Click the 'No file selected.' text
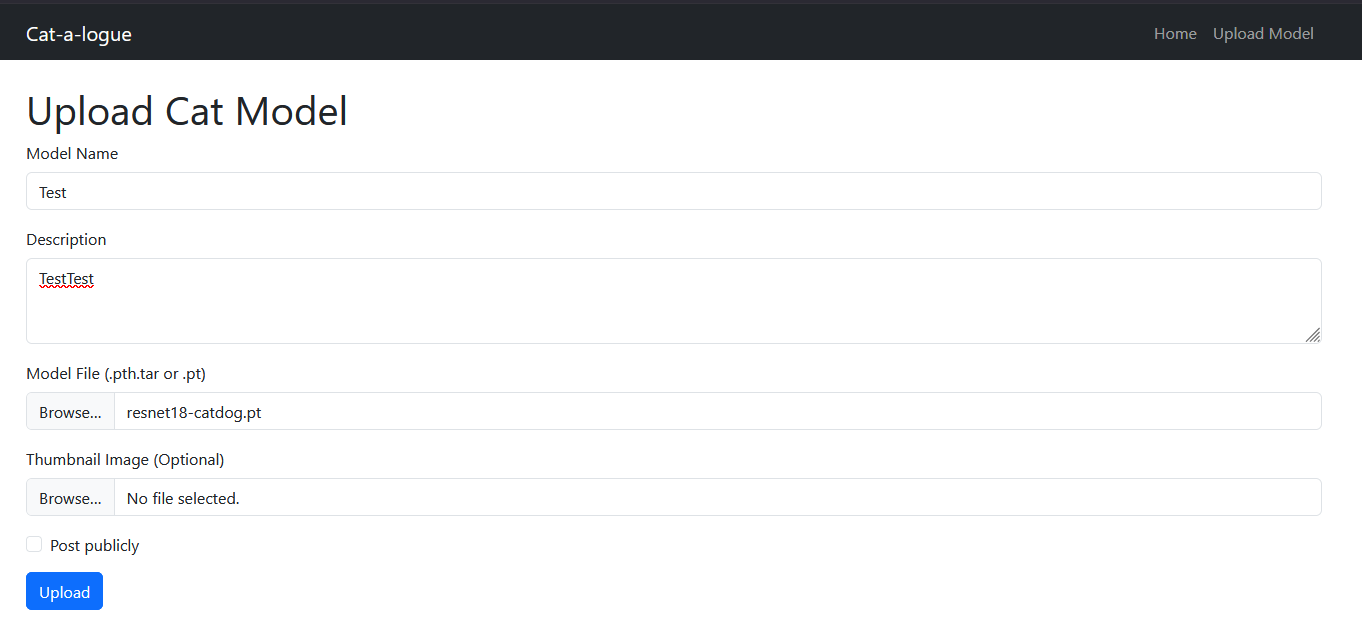The height and width of the screenshot is (633, 1362). [183, 498]
